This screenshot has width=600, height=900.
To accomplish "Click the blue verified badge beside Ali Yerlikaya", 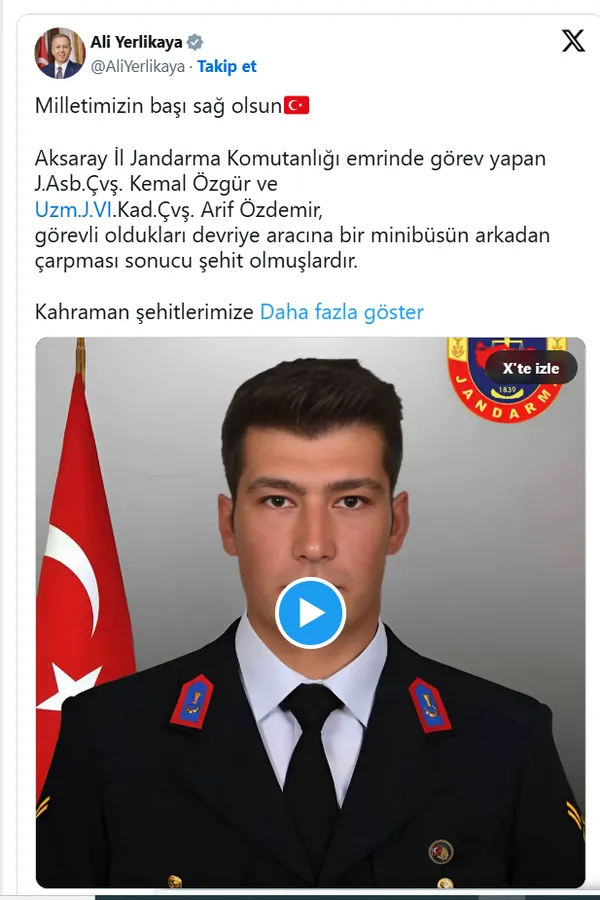I will tap(195, 42).
